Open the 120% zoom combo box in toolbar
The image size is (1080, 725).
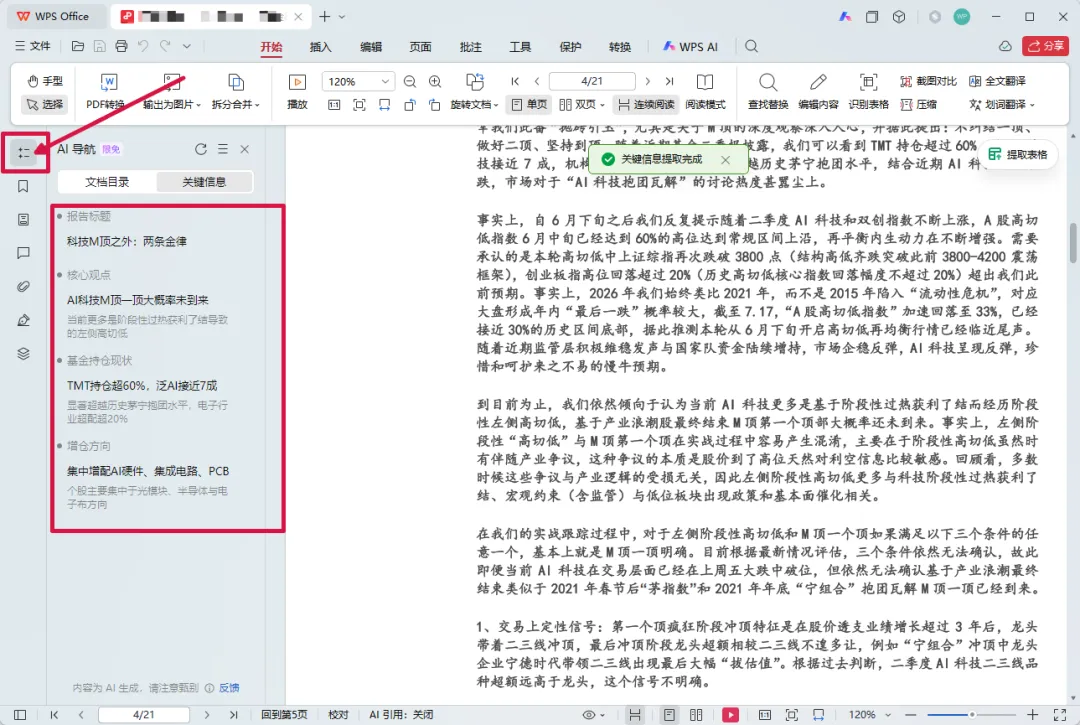[x=358, y=81]
